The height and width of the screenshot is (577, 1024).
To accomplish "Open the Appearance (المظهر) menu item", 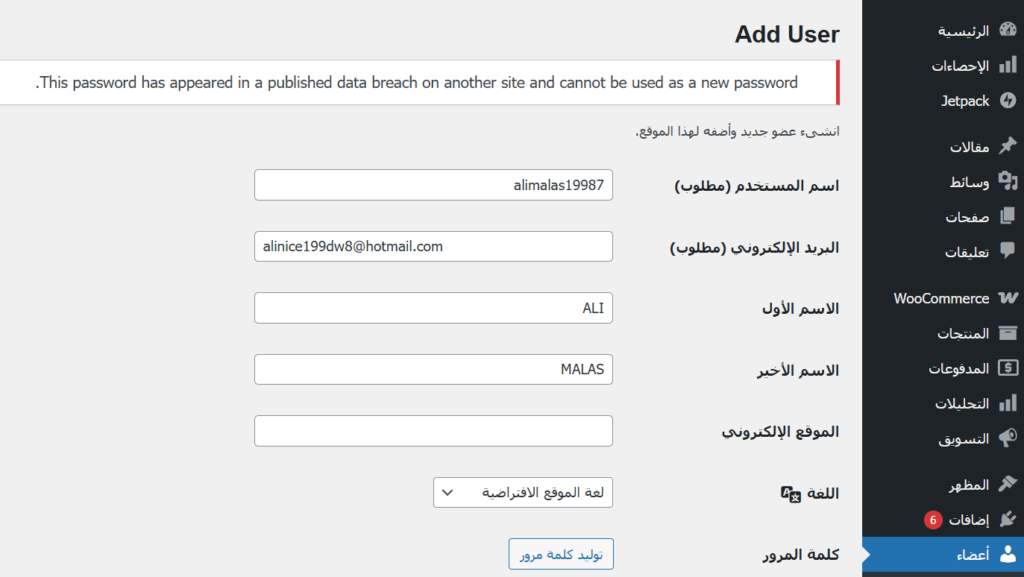I will 968,485.
